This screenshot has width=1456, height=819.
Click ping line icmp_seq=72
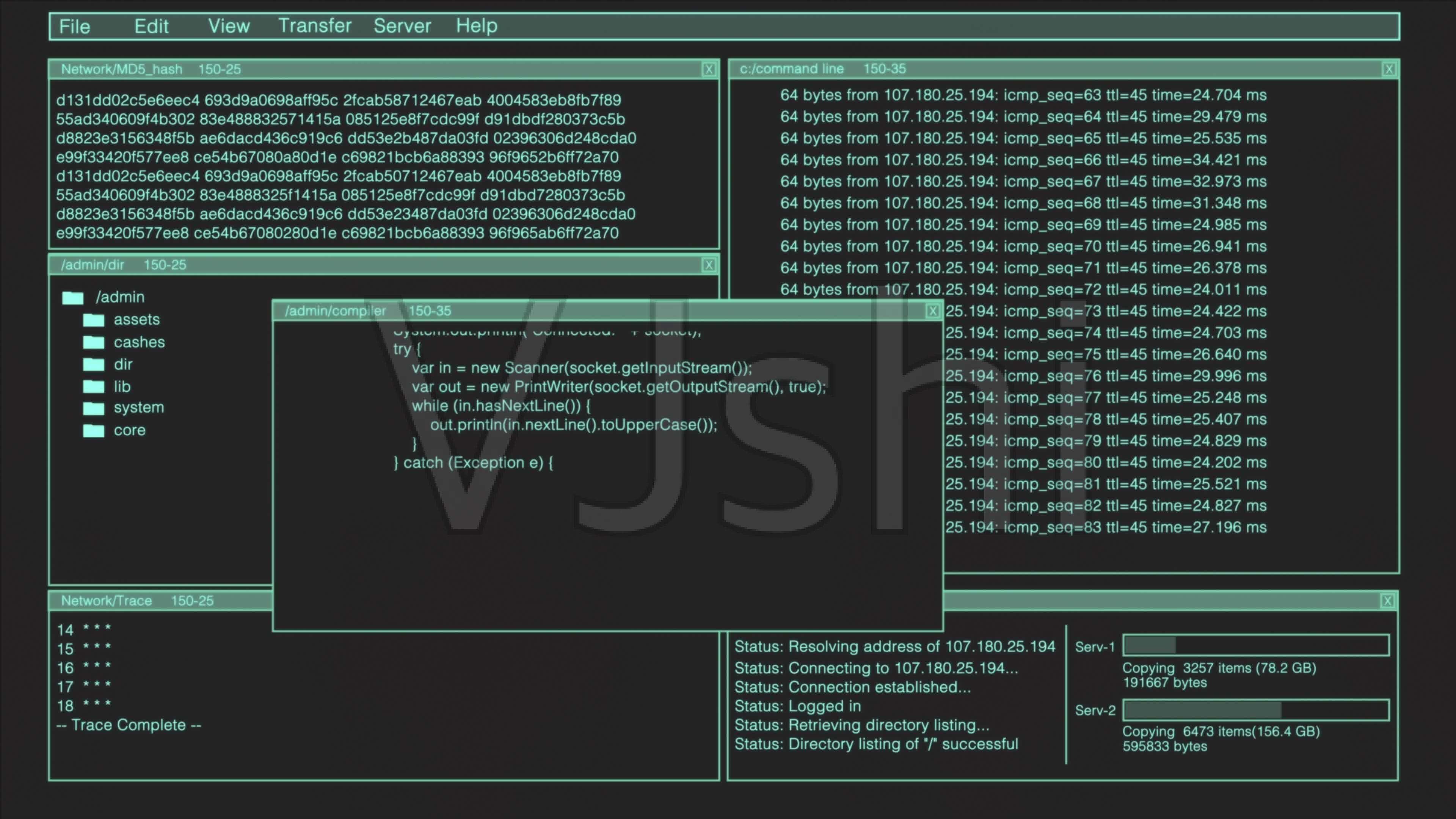pos(1024,289)
